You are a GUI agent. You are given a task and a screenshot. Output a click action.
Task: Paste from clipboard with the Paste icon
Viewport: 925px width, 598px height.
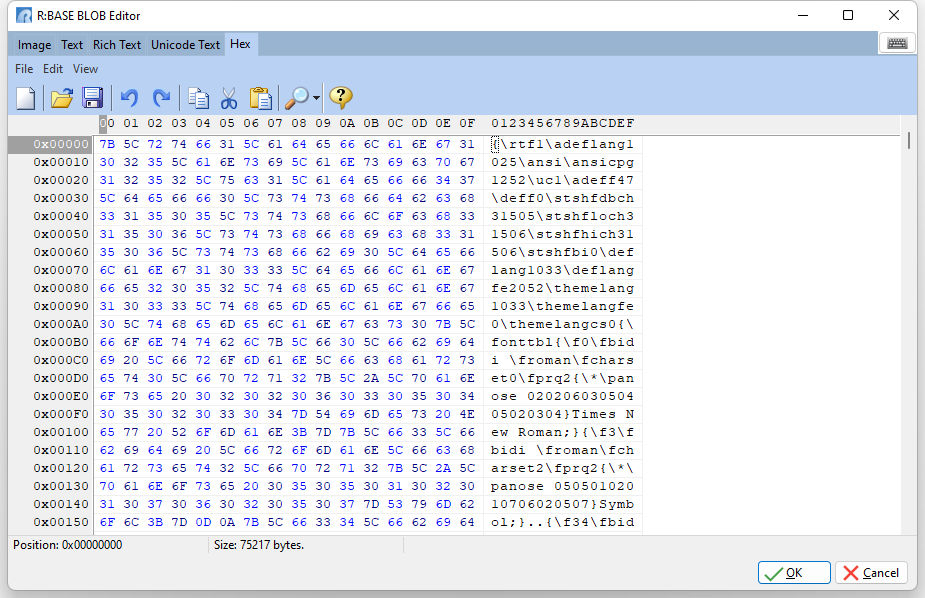coord(260,98)
